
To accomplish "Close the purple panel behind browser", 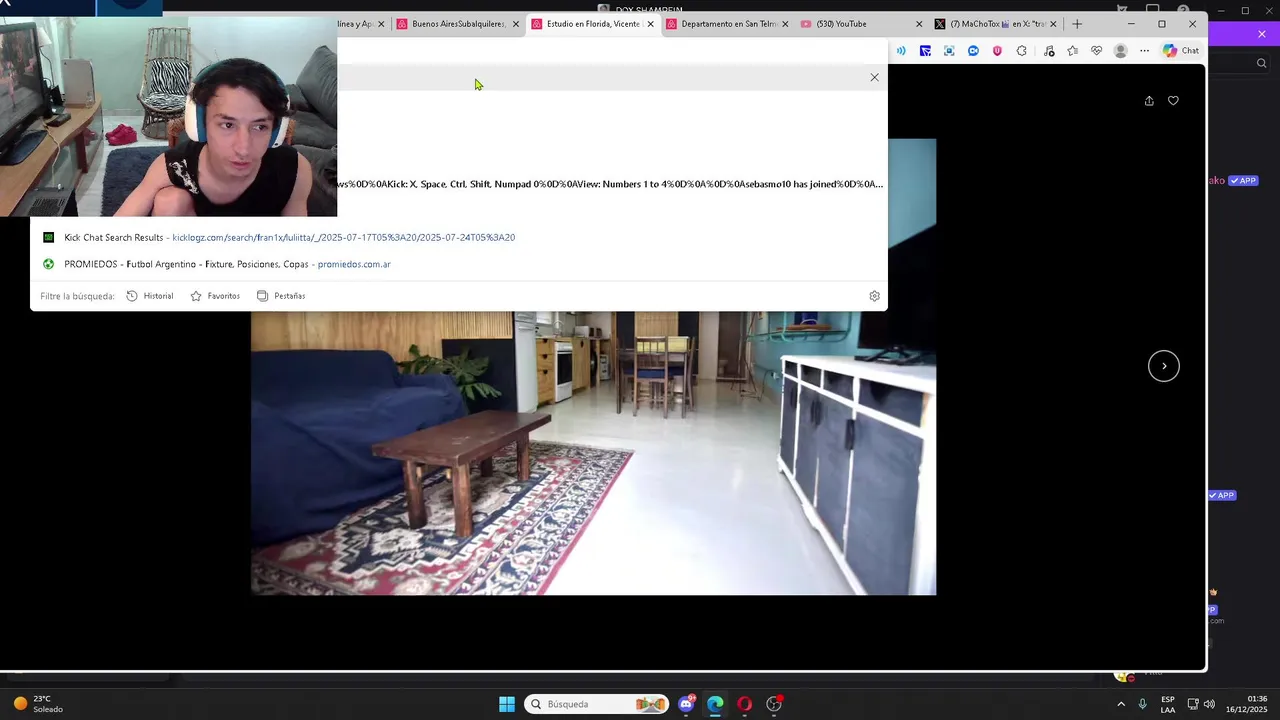I will [1262, 34].
